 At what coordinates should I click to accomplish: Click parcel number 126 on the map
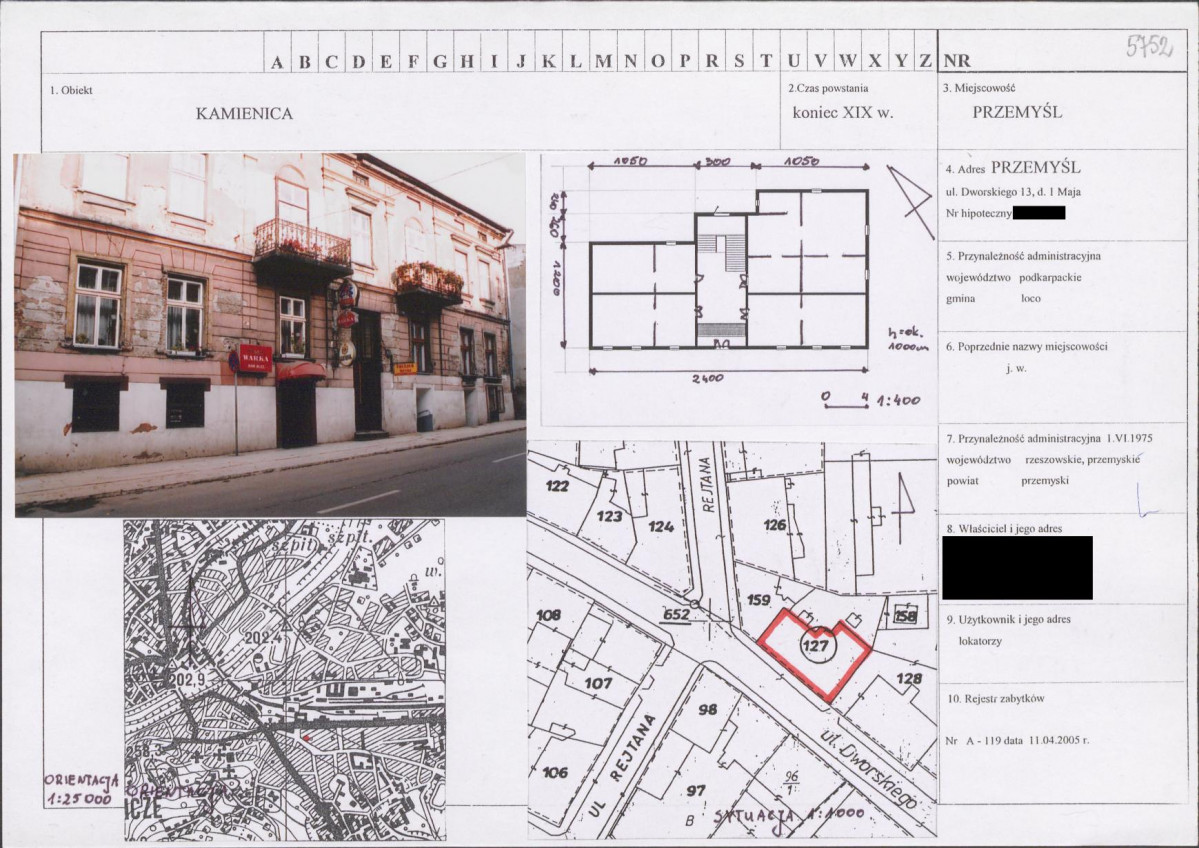775,525
